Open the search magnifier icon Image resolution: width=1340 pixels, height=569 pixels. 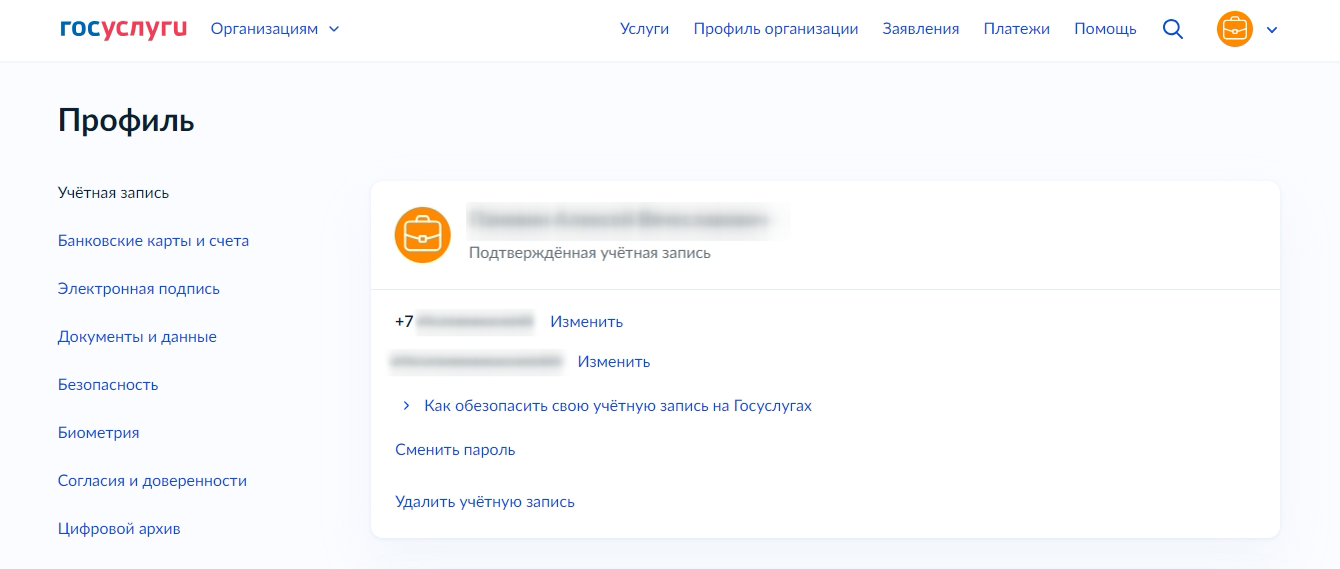[1173, 30]
